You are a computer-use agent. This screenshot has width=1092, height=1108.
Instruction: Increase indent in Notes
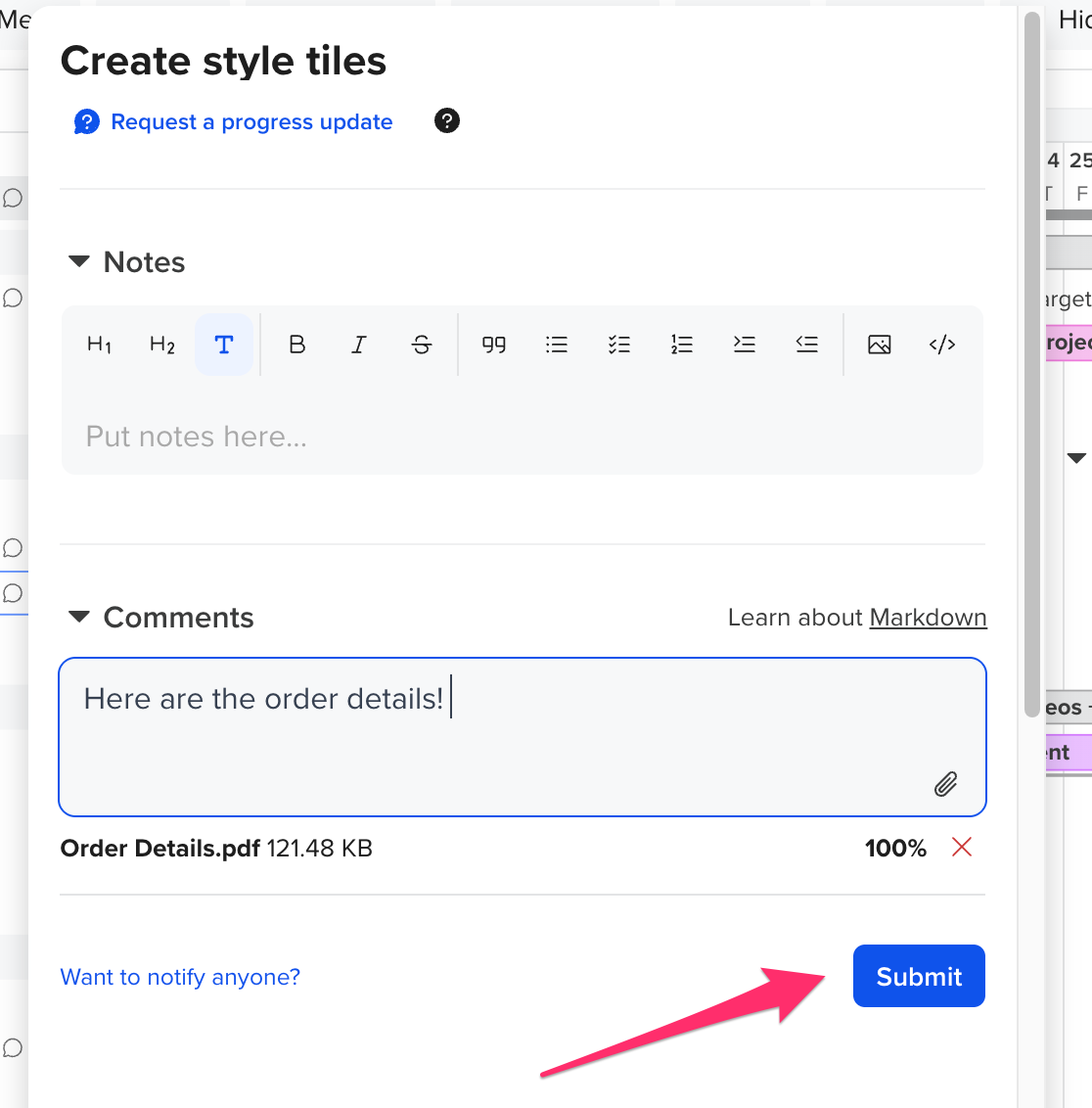click(x=745, y=345)
